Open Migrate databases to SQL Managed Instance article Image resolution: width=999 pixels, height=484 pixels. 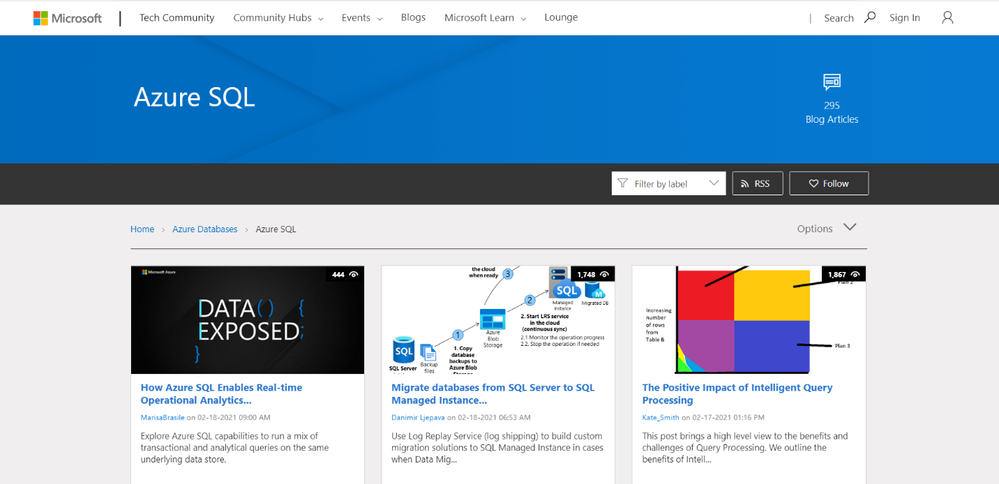point(493,394)
